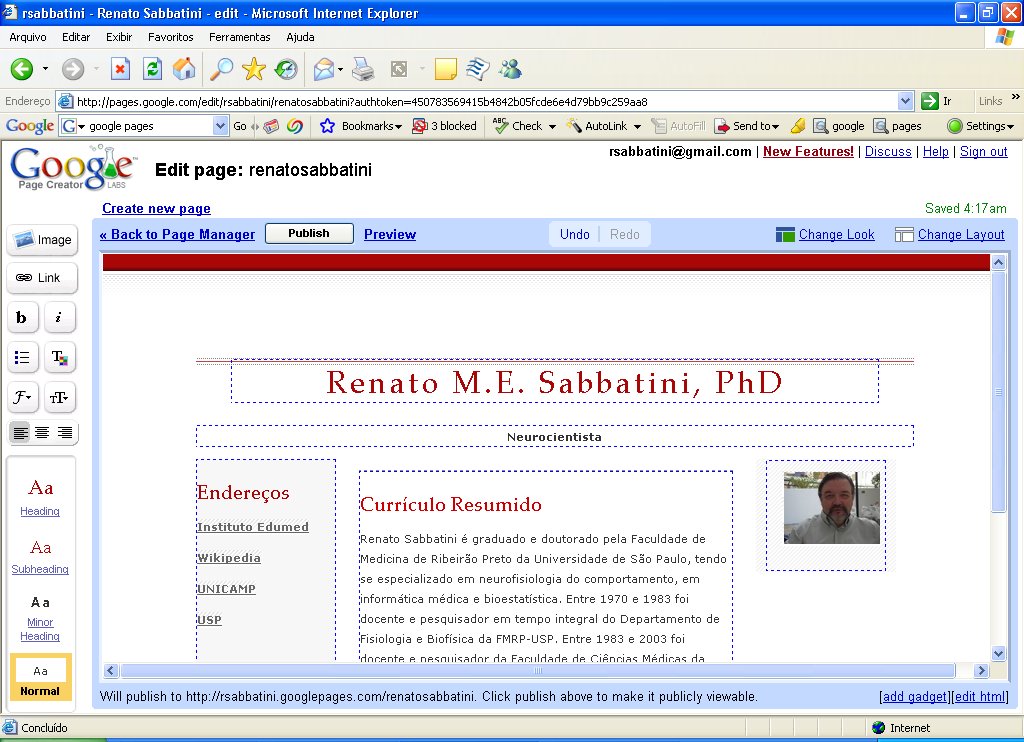Click the Google toolbar Go button
This screenshot has width=1024, height=742.
(x=240, y=125)
